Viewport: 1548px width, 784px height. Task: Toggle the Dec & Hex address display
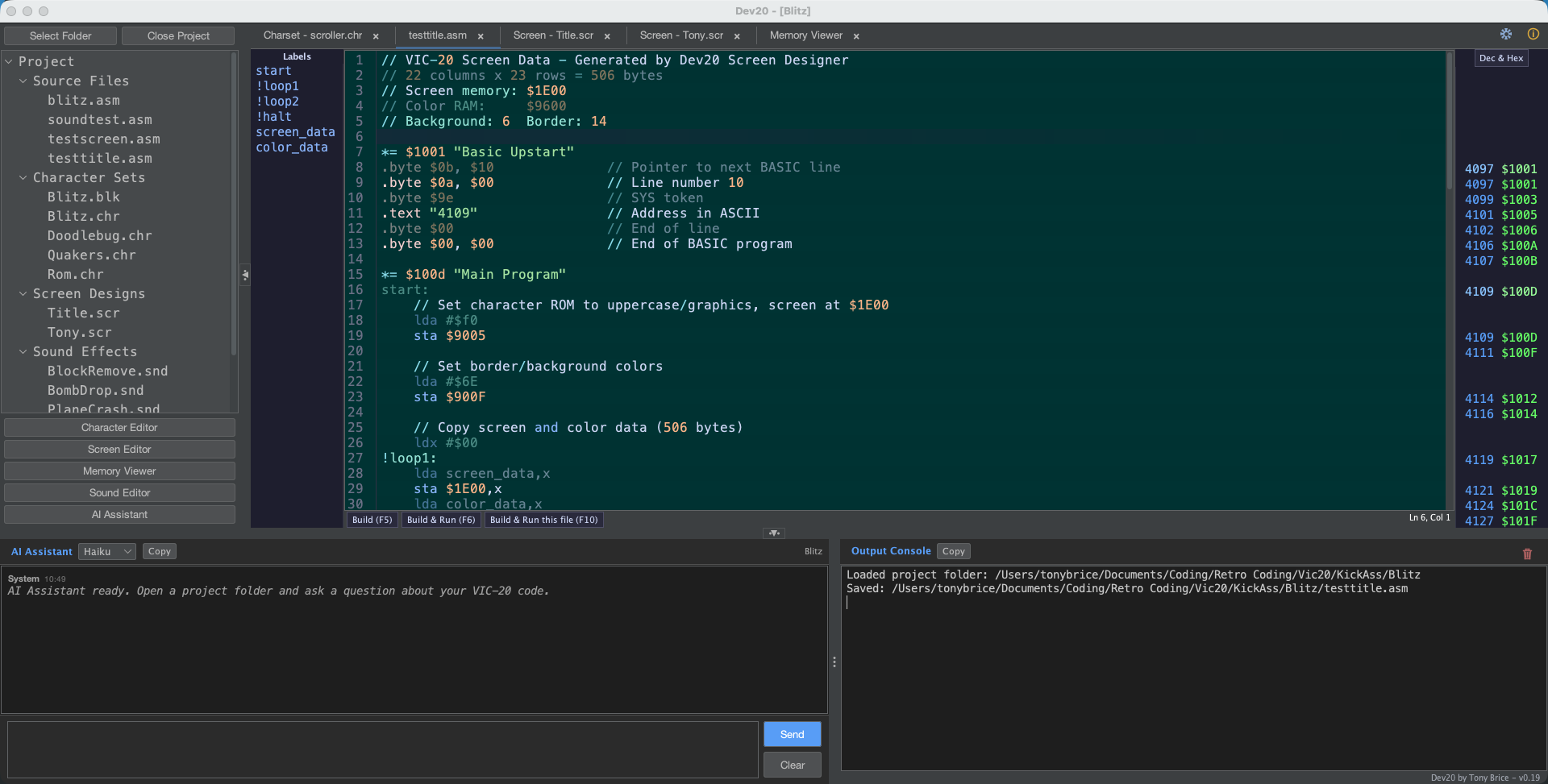tap(1500, 58)
